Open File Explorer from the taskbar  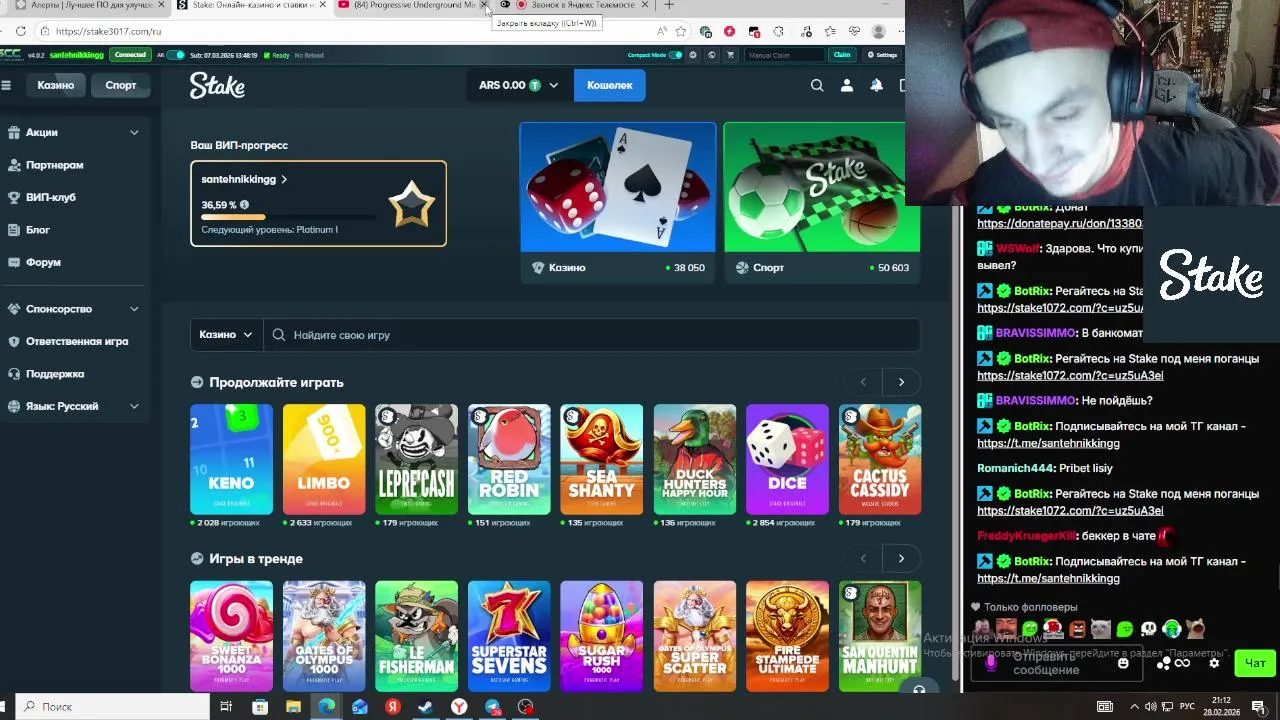tap(293, 707)
